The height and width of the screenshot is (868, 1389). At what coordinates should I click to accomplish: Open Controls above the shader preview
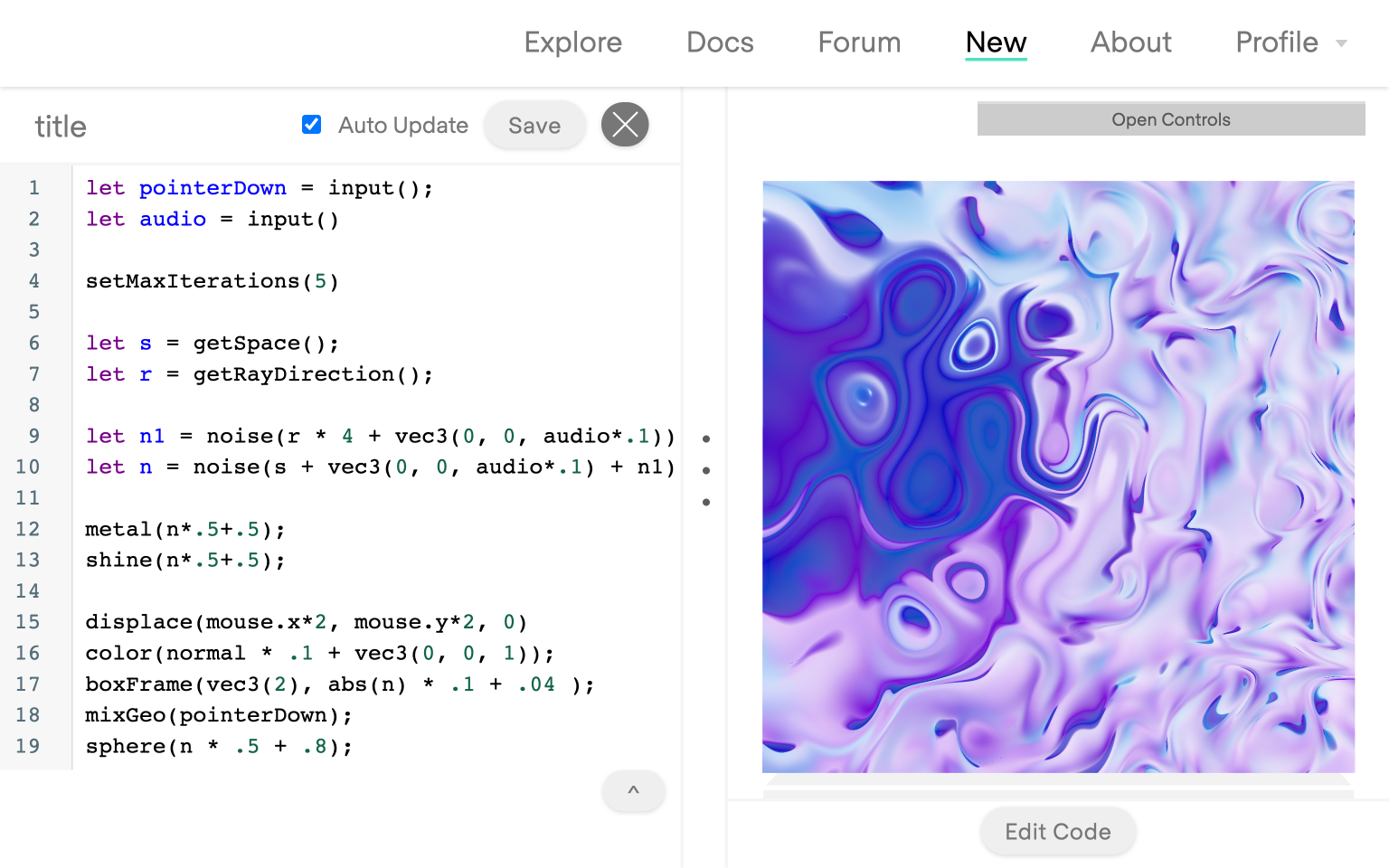coord(1170,118)
